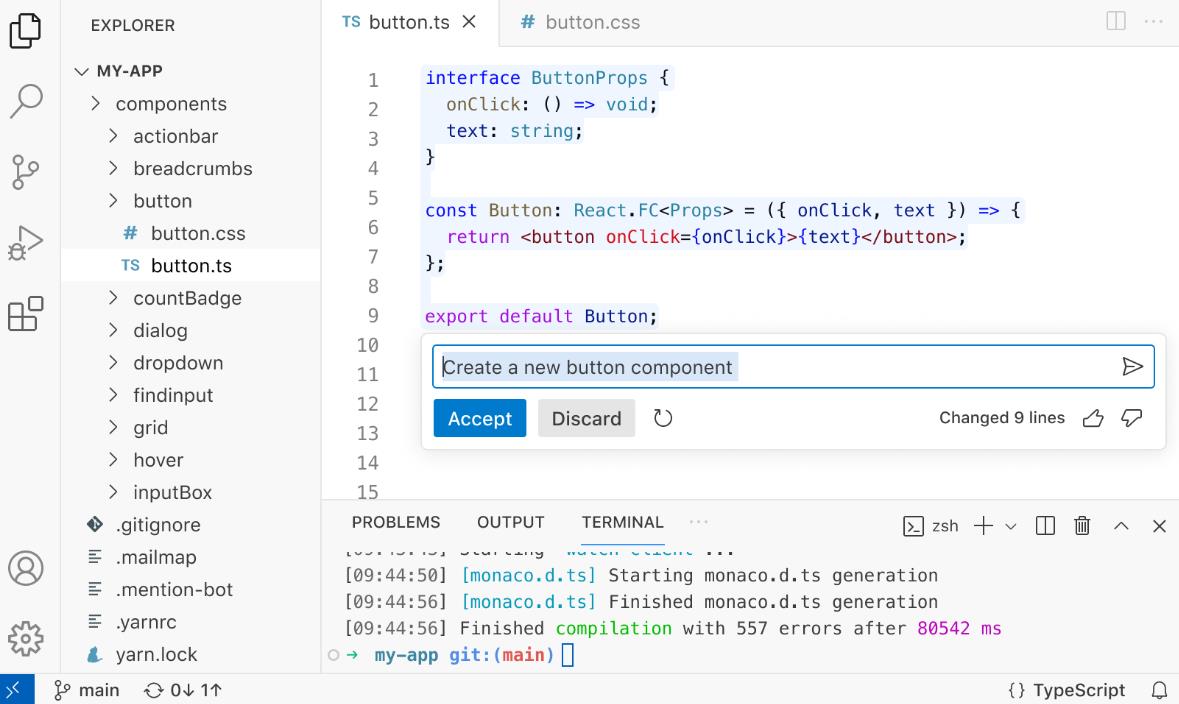This screenshot has width=1179, height=704.
Task: Kill the terminal with trash icon
Action: tap(1082, 526)
